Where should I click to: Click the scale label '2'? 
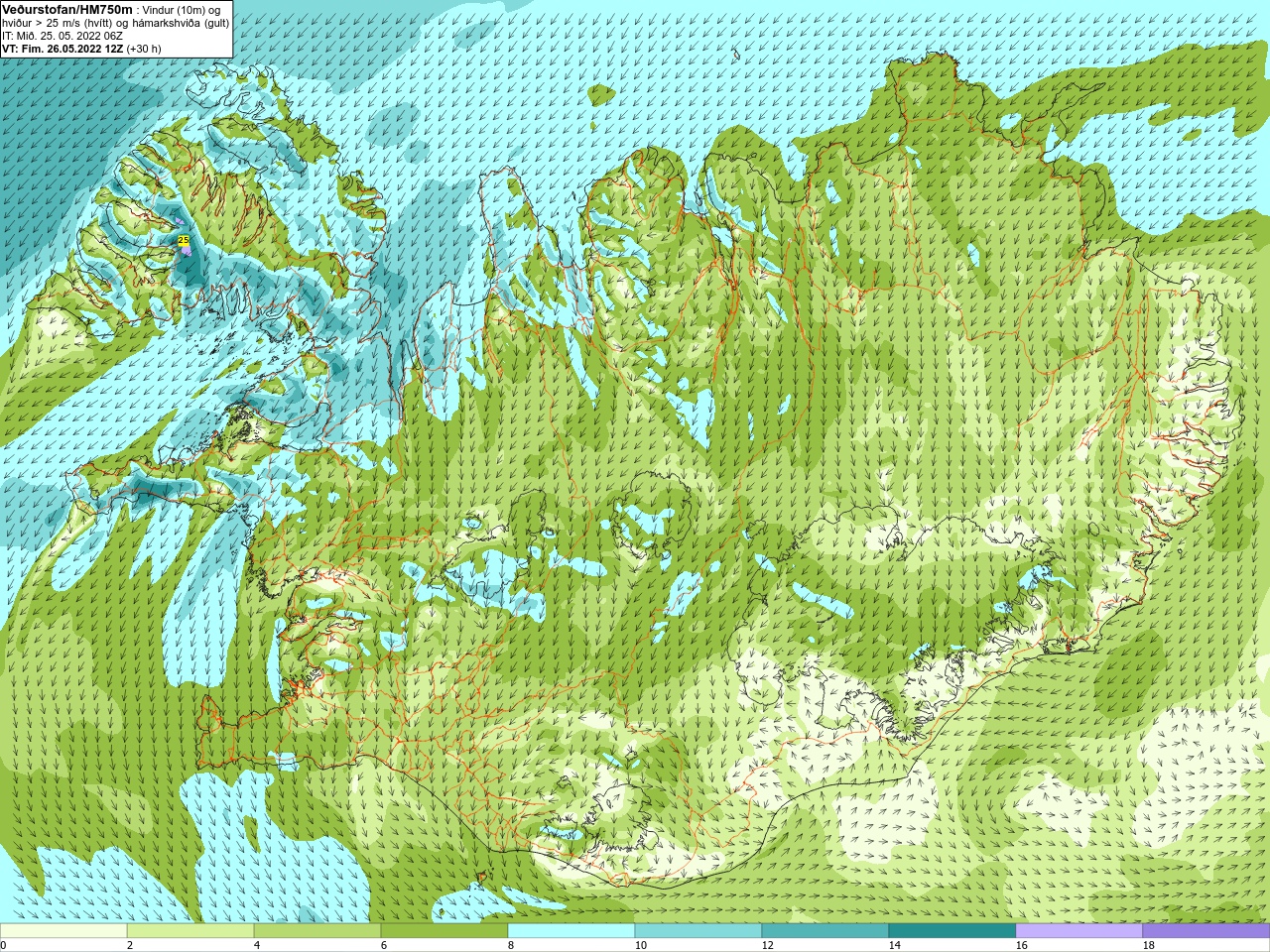point(130,945)
